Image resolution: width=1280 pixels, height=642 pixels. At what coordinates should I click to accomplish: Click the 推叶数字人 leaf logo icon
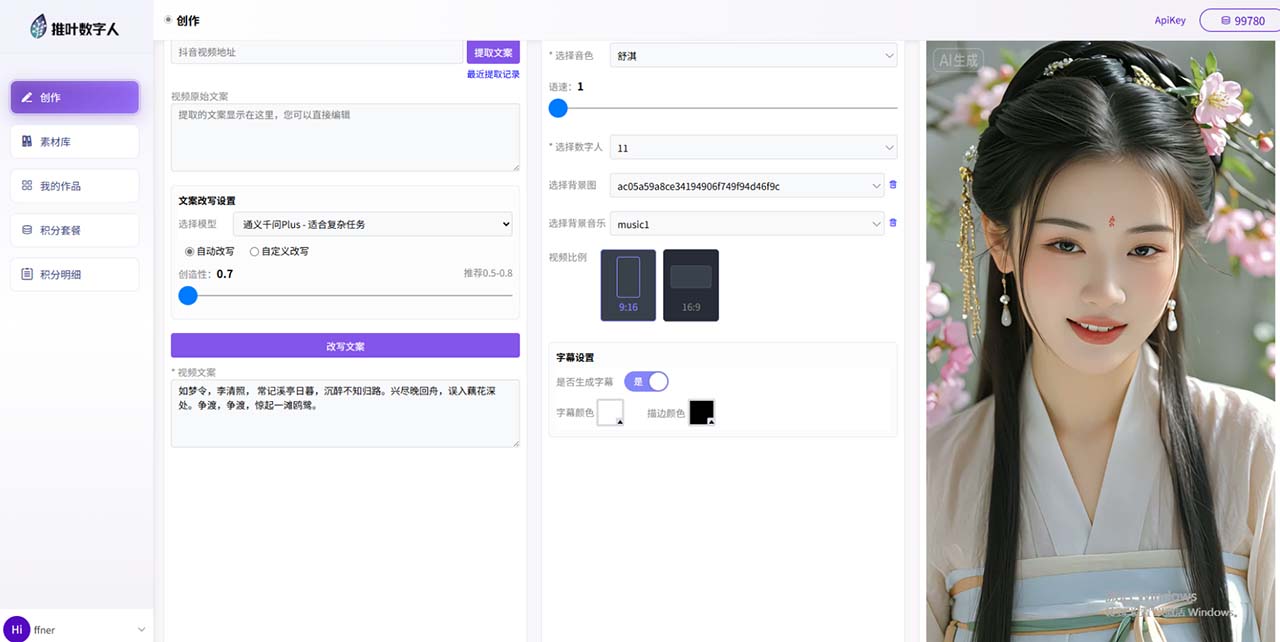pos(39,26)
